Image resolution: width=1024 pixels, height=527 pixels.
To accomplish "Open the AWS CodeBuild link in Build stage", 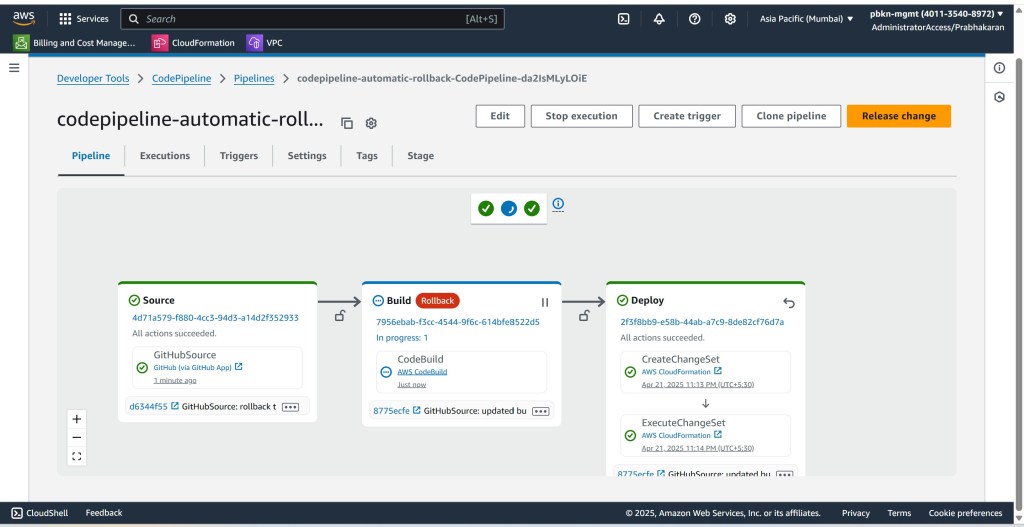I will pos(422,372).
